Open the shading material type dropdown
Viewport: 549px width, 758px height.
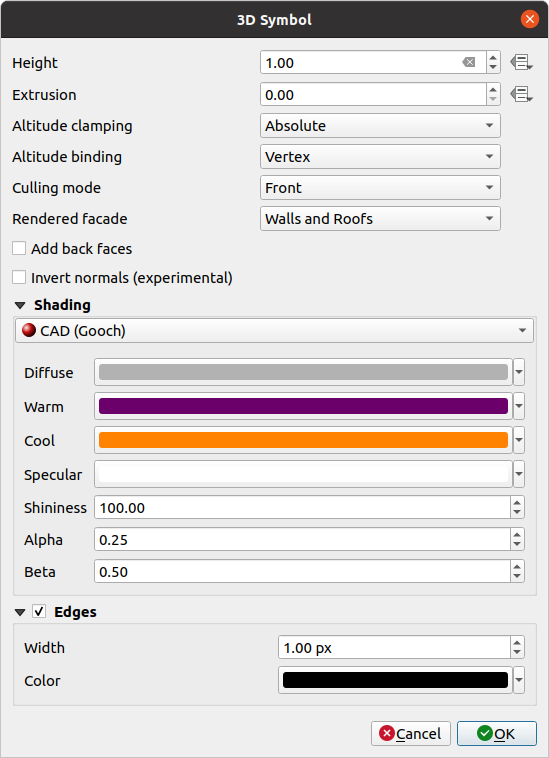[274, 331]
